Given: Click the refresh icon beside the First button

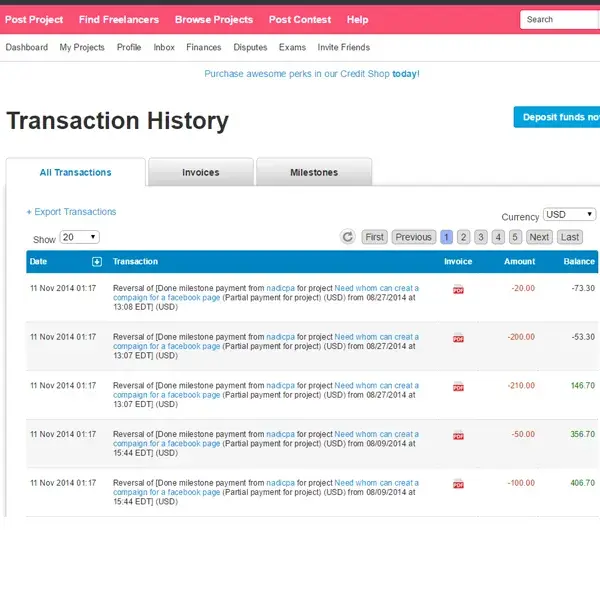Looking at the screenshot, I should point(348,237).
